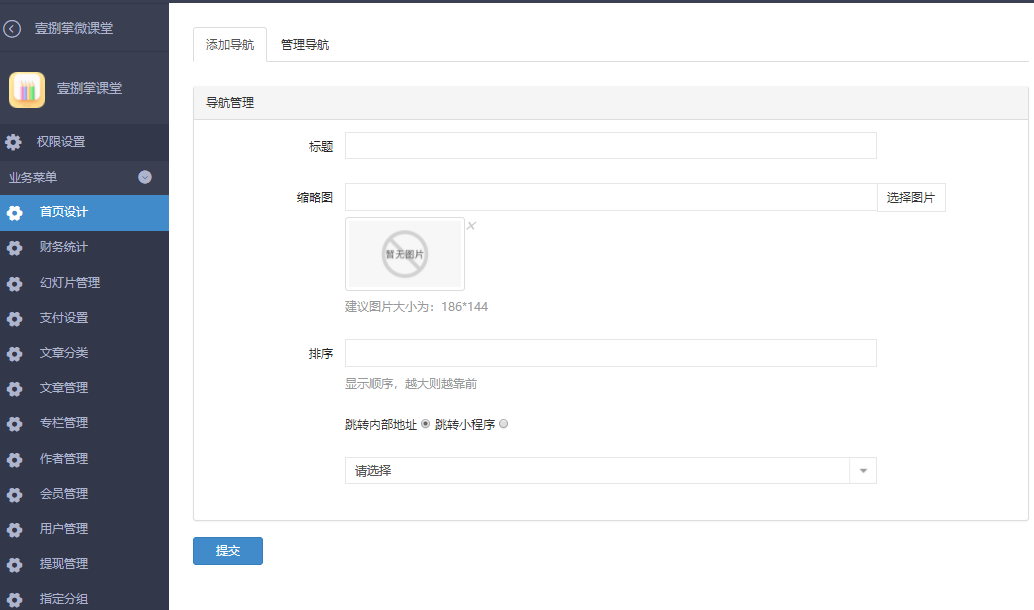
Task: Focus the 标题 input field
Action: [611, 145]
